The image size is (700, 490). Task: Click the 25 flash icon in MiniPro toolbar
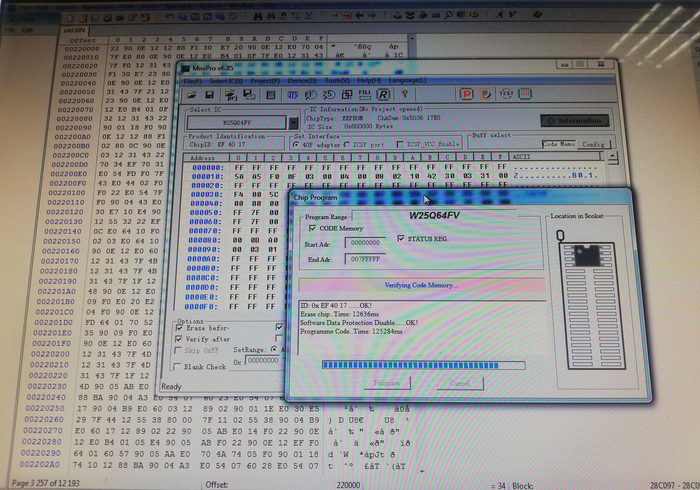[x=329, y=95]
